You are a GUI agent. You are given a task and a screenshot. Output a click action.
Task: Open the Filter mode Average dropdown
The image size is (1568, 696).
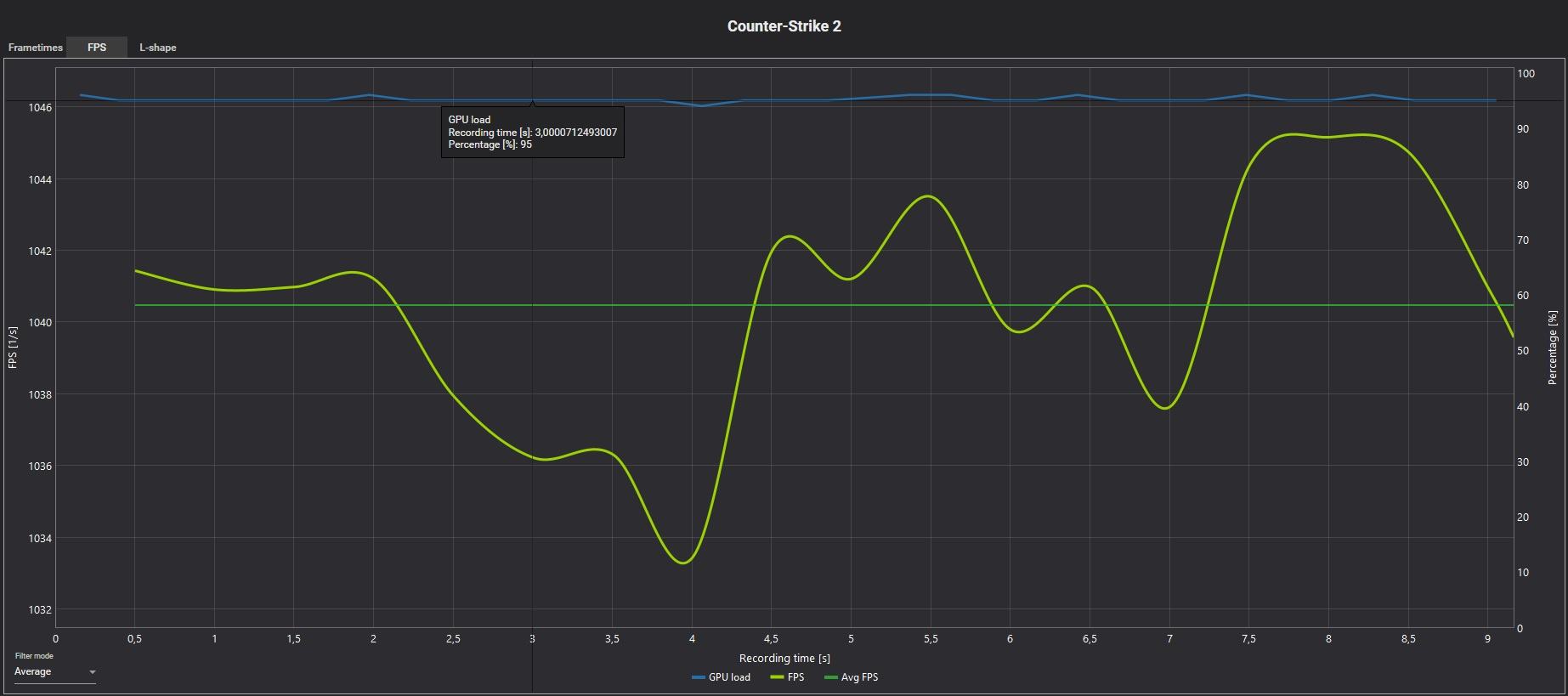[x=54, y=672]
